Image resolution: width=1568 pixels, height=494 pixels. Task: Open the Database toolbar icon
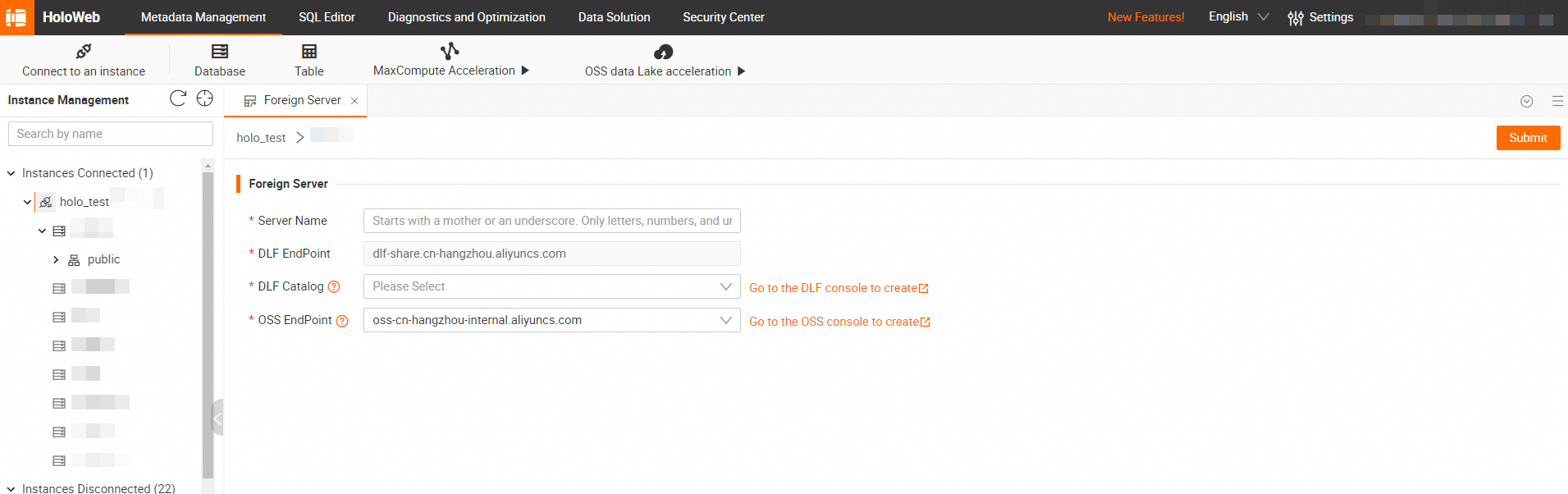tap(220, 52)
